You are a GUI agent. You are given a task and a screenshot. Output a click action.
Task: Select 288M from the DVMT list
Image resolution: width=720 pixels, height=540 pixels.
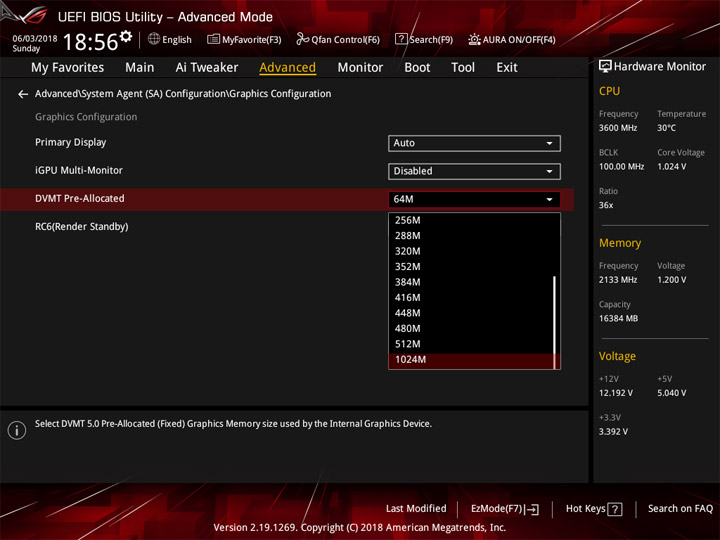(x=471, y=236)
